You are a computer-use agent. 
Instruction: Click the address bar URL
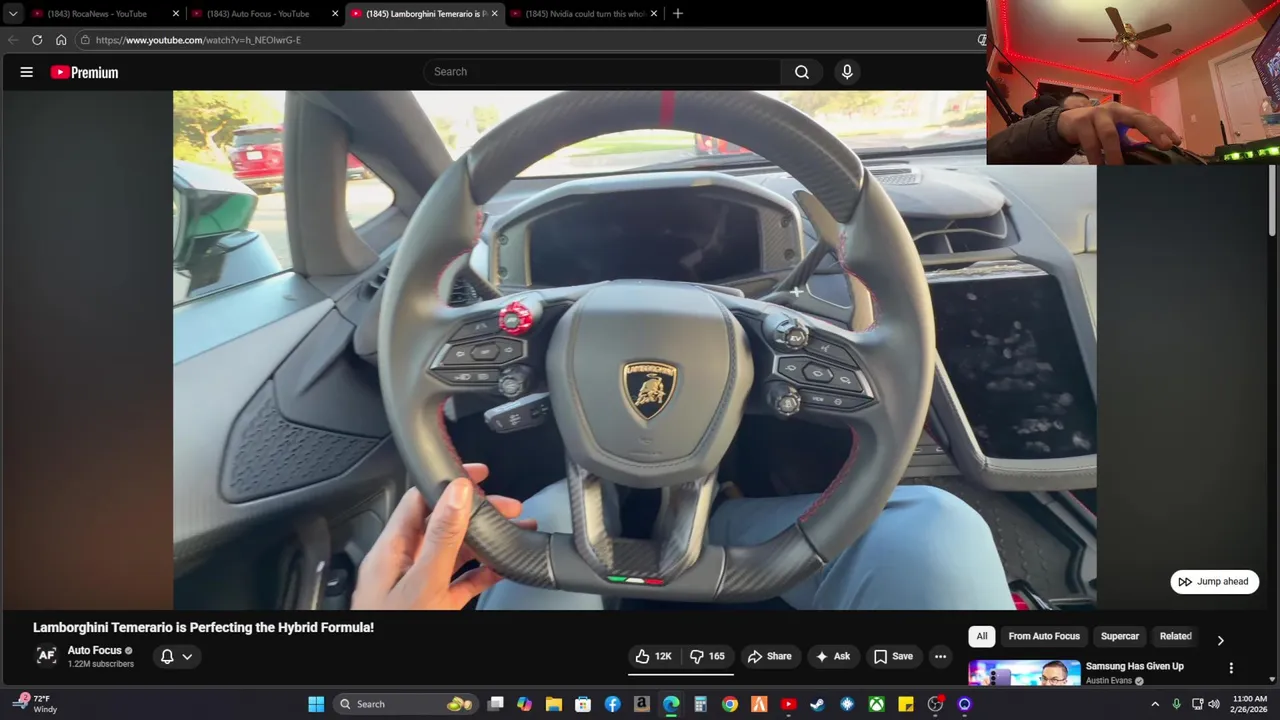pos(198,40)
